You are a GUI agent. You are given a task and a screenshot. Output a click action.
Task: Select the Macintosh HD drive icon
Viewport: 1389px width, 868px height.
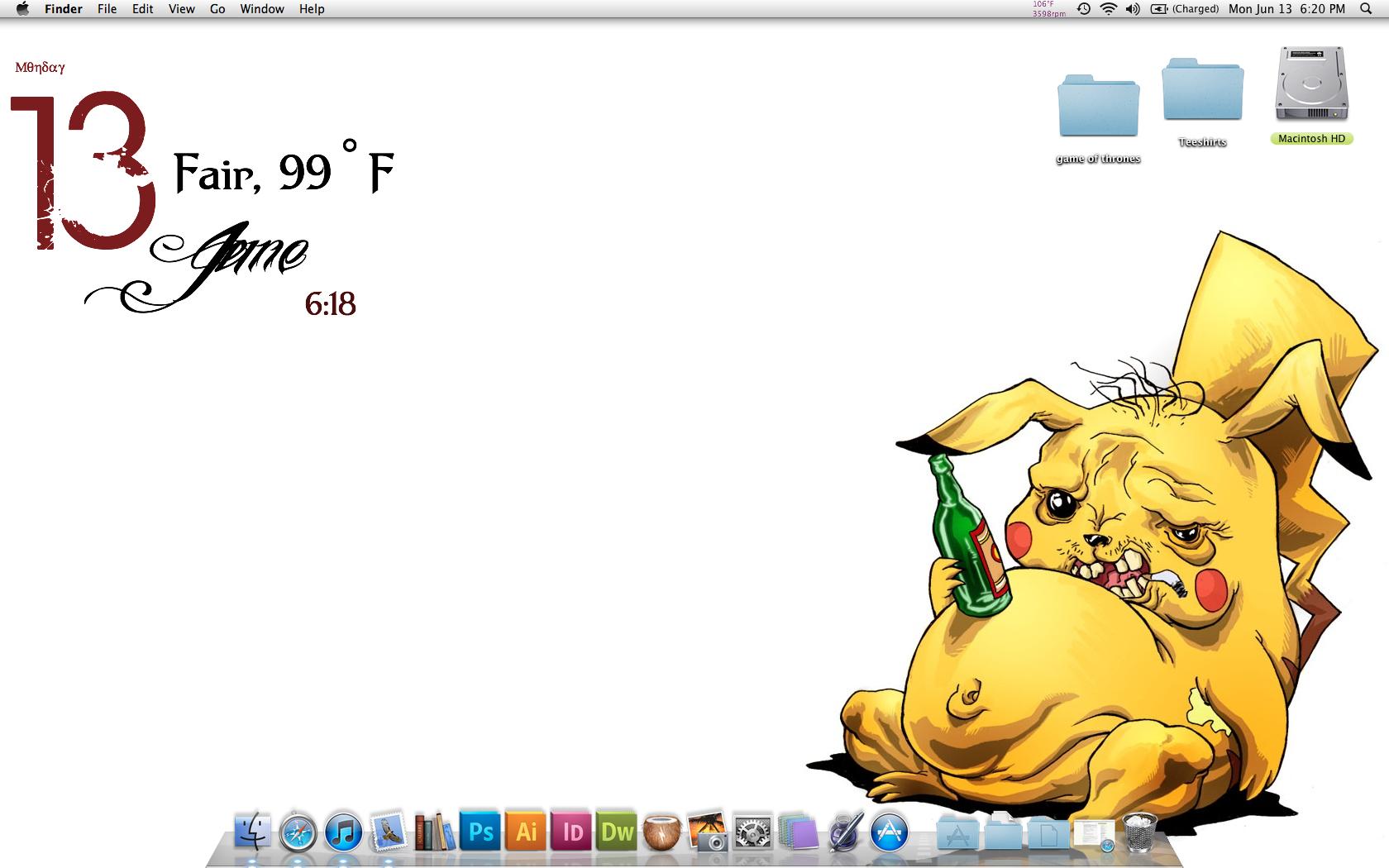pos(1311,95)
